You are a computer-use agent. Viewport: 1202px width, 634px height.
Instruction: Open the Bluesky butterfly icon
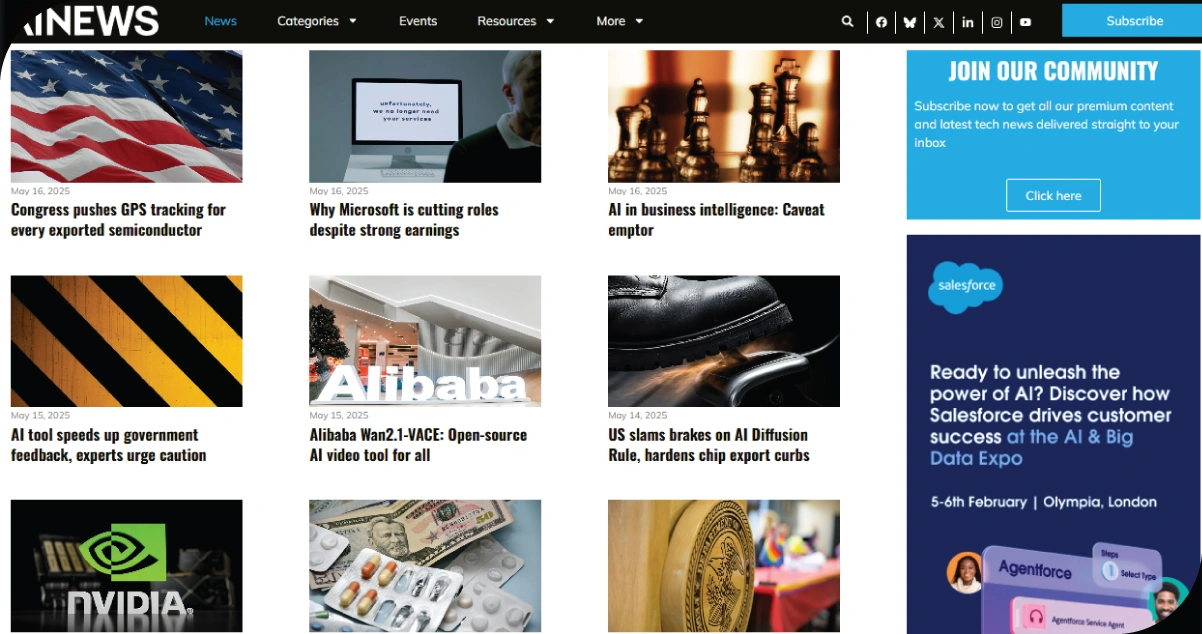910,22
